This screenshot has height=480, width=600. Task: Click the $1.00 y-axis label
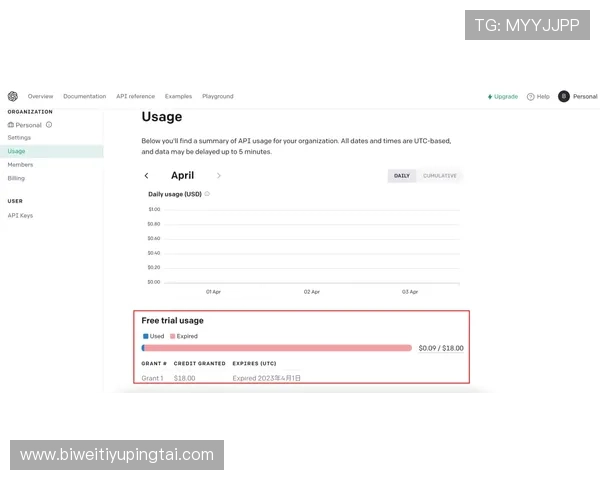click(154, 209)
